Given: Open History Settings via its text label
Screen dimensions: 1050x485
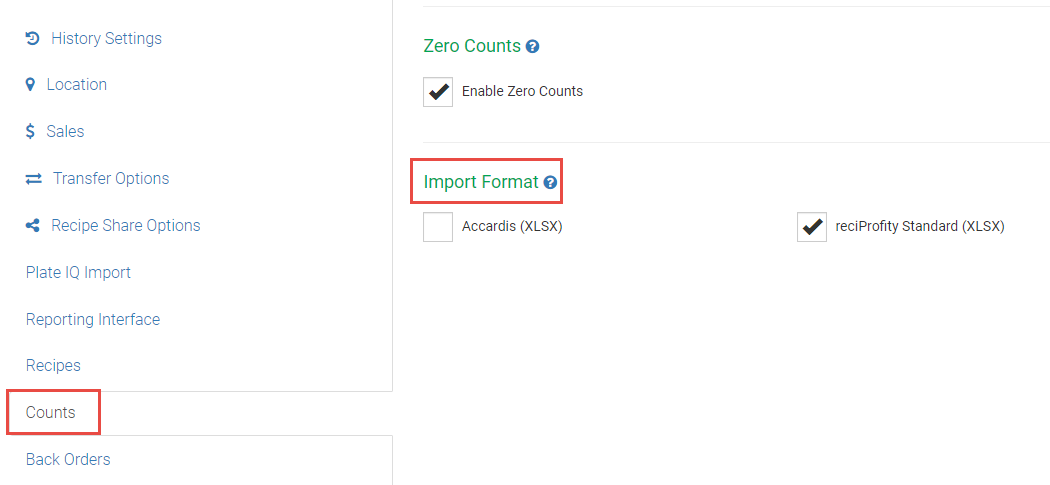Looking at the screenshot, I should coord(106,38).
